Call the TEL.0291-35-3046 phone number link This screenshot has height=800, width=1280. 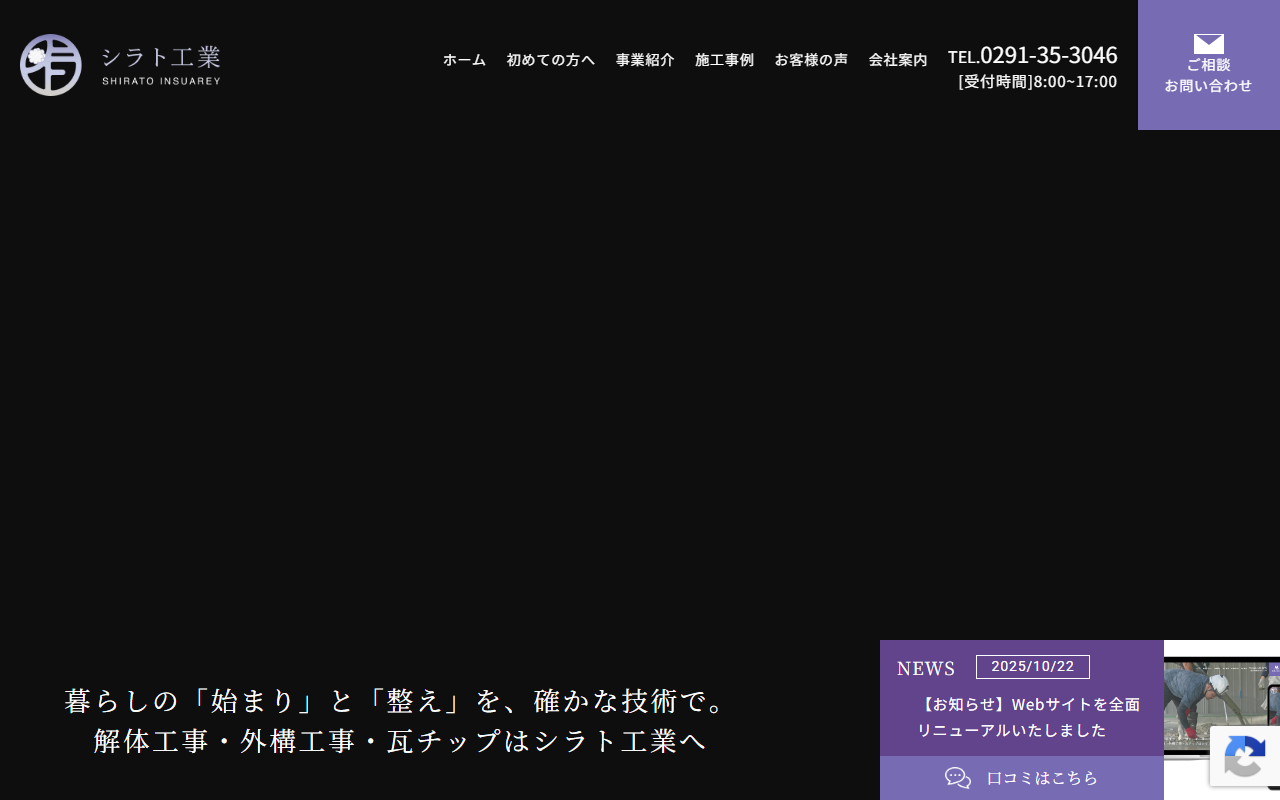pyautogui.click(x=1033, y=55)
